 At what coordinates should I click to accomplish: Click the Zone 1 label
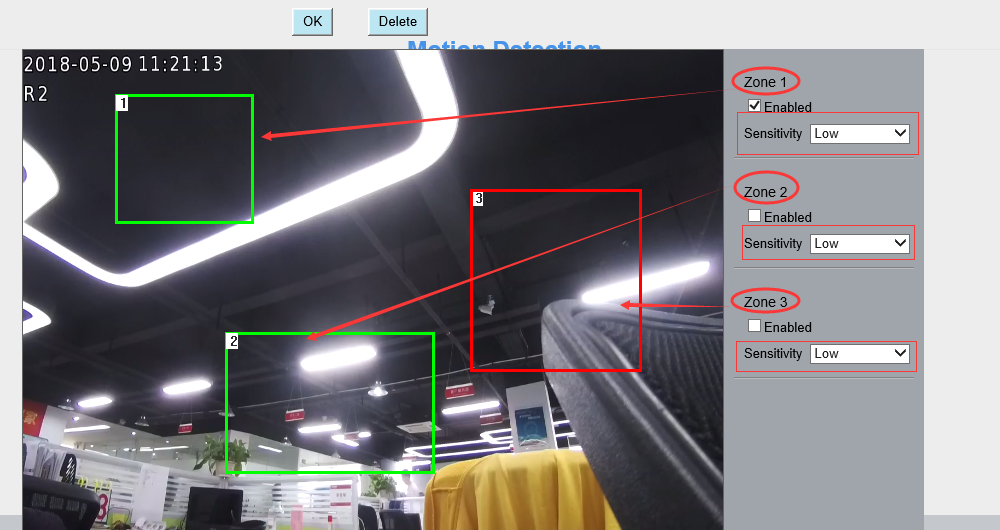coord(765,82)
